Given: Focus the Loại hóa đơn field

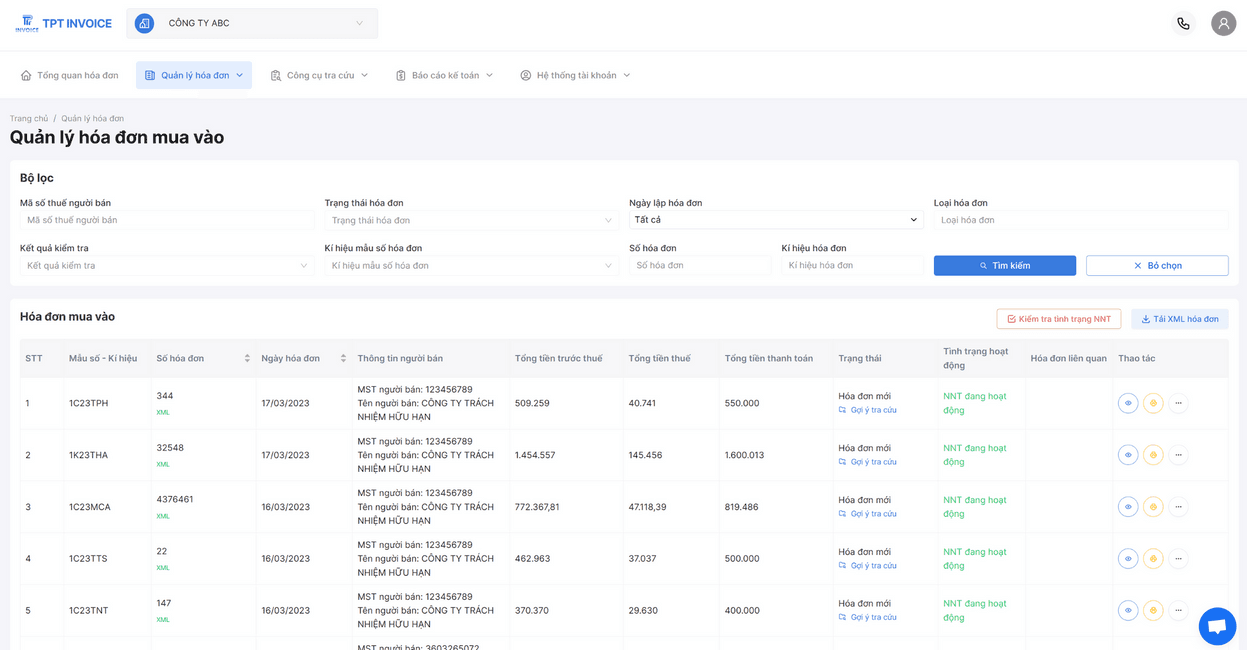Looking at the screenshot, I should coord(1081,220).
